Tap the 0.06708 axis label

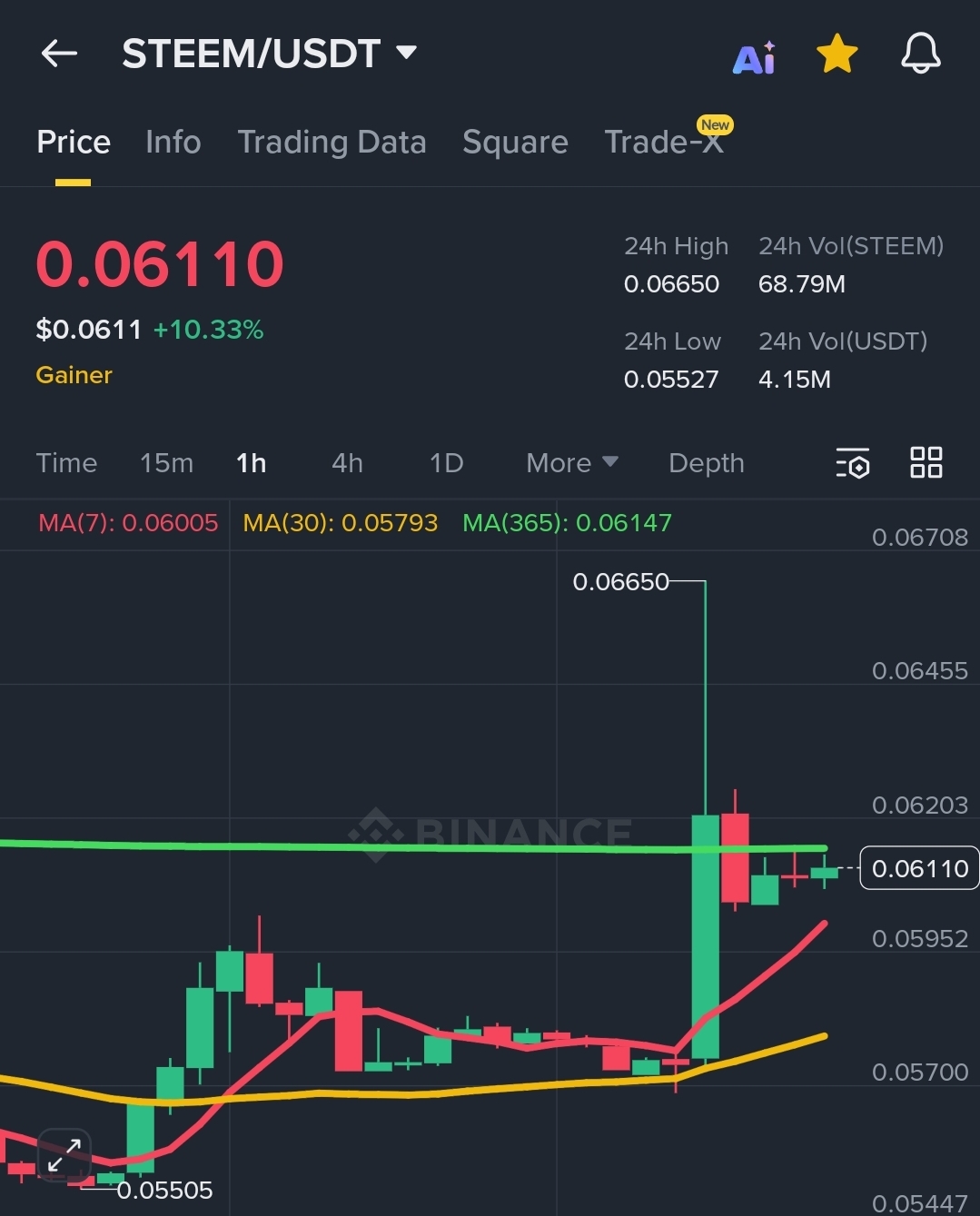coord(919,538)
